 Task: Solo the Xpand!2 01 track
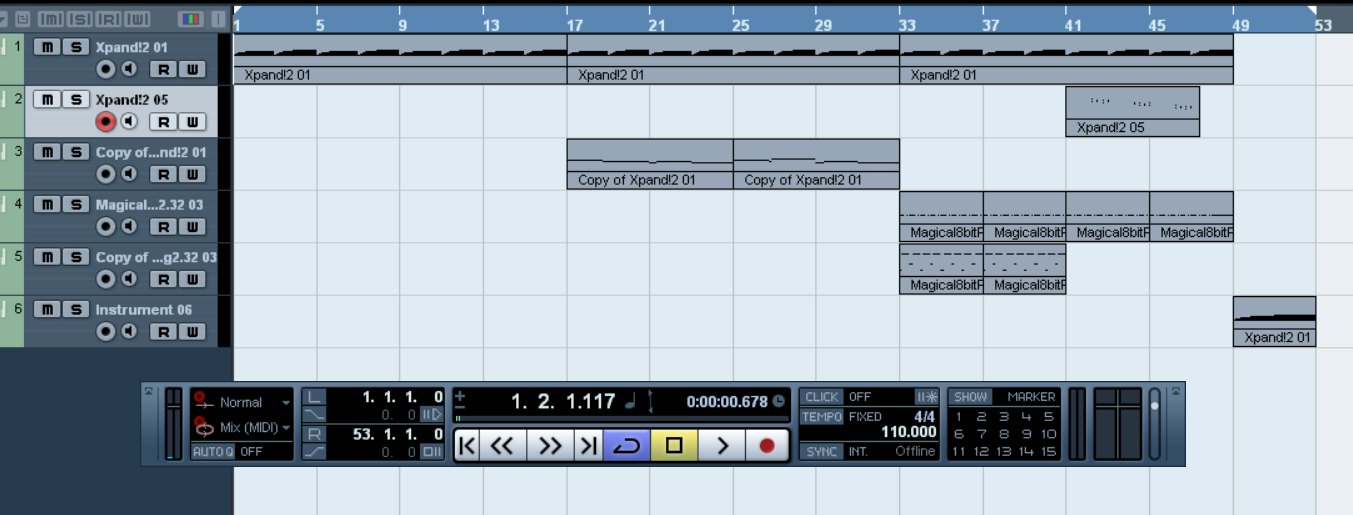click(x=75, y=47)
